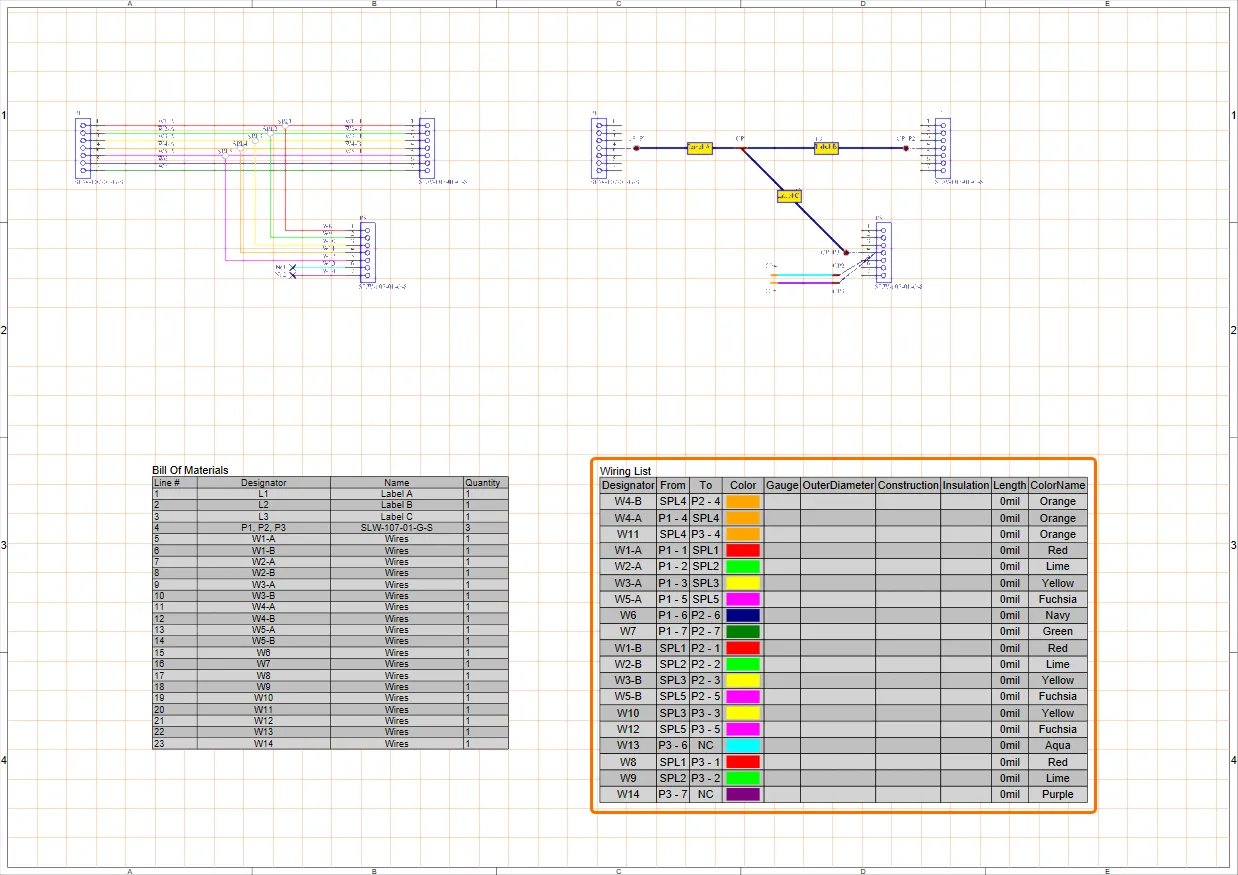Click the W4-B designator cell in Wiring List
The image size is (1238, 875).
628,502
